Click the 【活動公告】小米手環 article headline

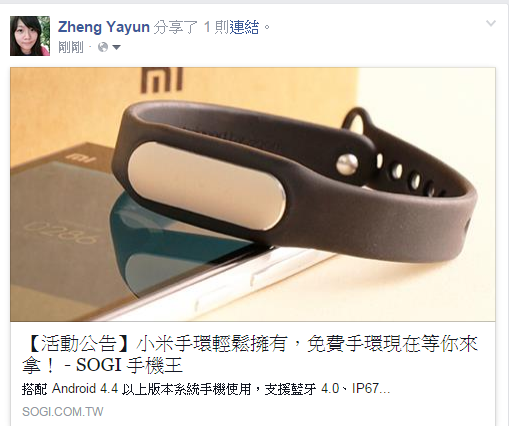[x=250, y=354]
